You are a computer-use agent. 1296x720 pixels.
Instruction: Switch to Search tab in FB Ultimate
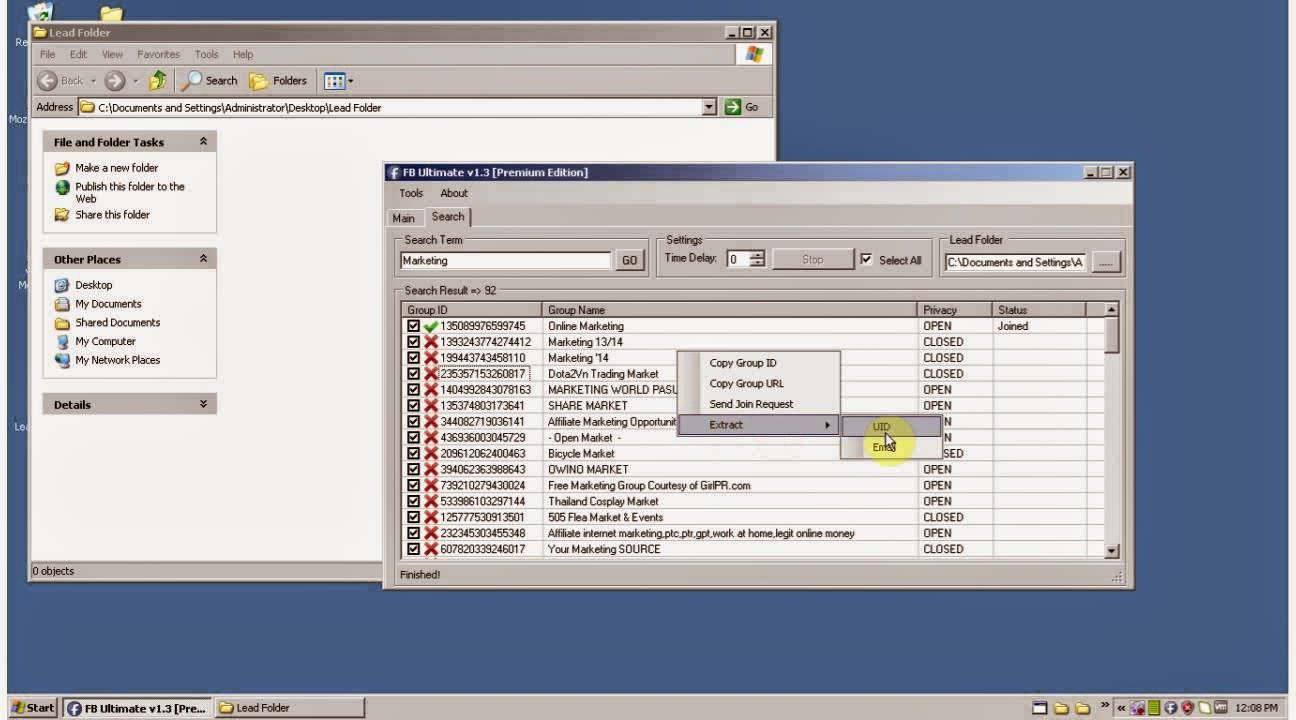tap(448, 217)
